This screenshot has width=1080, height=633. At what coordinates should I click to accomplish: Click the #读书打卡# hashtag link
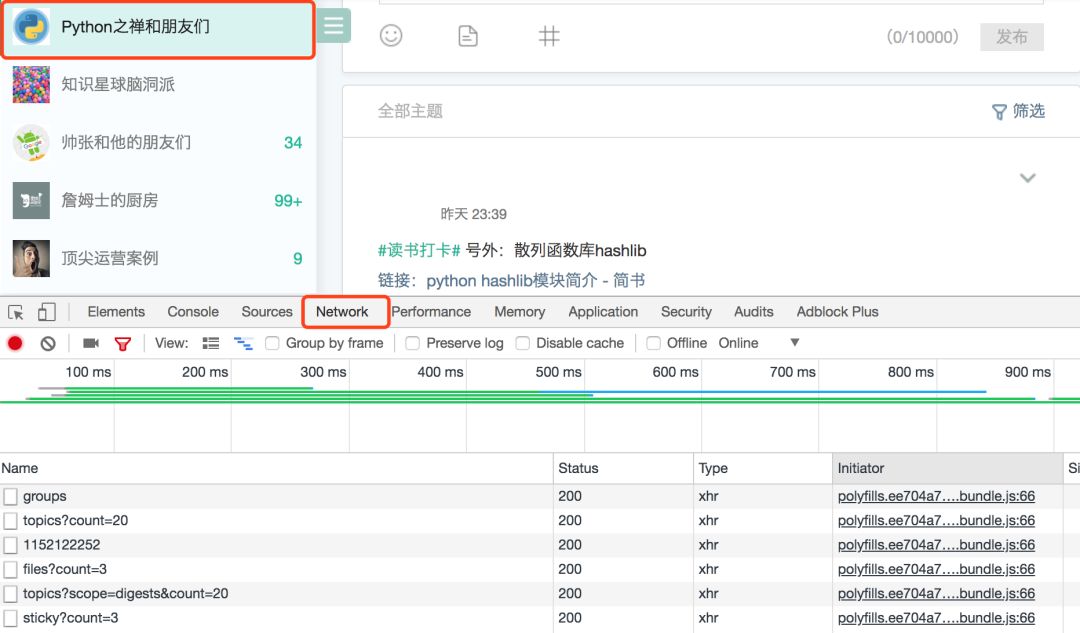(419, 250)
